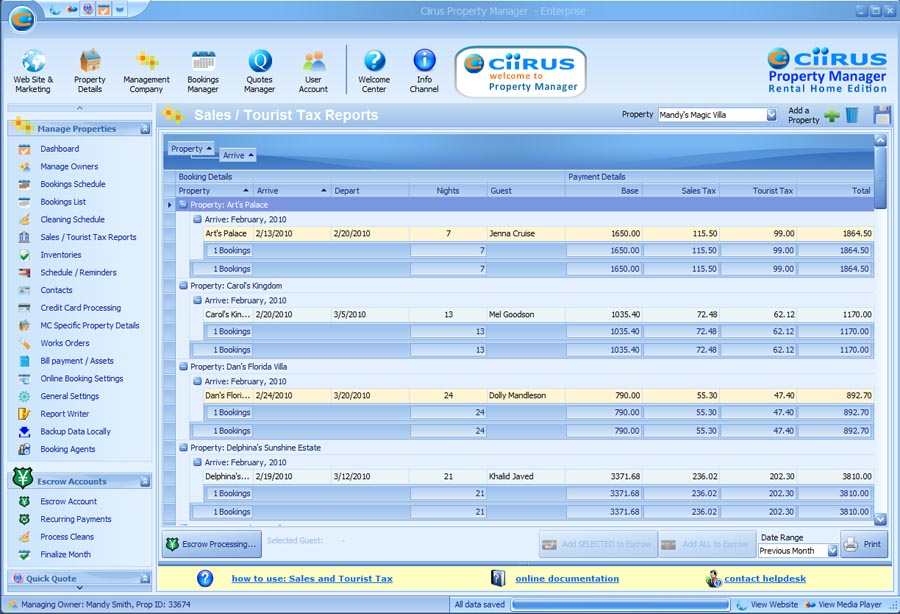Sort by the Tourist Tax column header
Screen dimensions: 900x614
click(x=758, y=191)
